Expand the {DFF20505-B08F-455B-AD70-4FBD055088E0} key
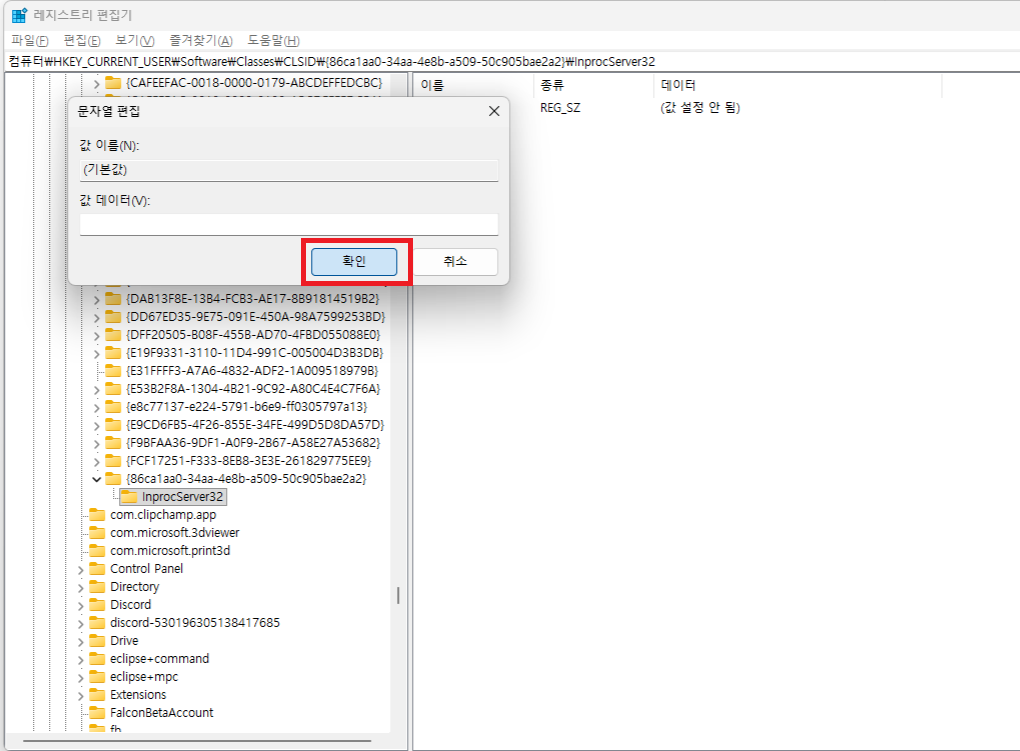The image size is (1020, 751). 96,336
